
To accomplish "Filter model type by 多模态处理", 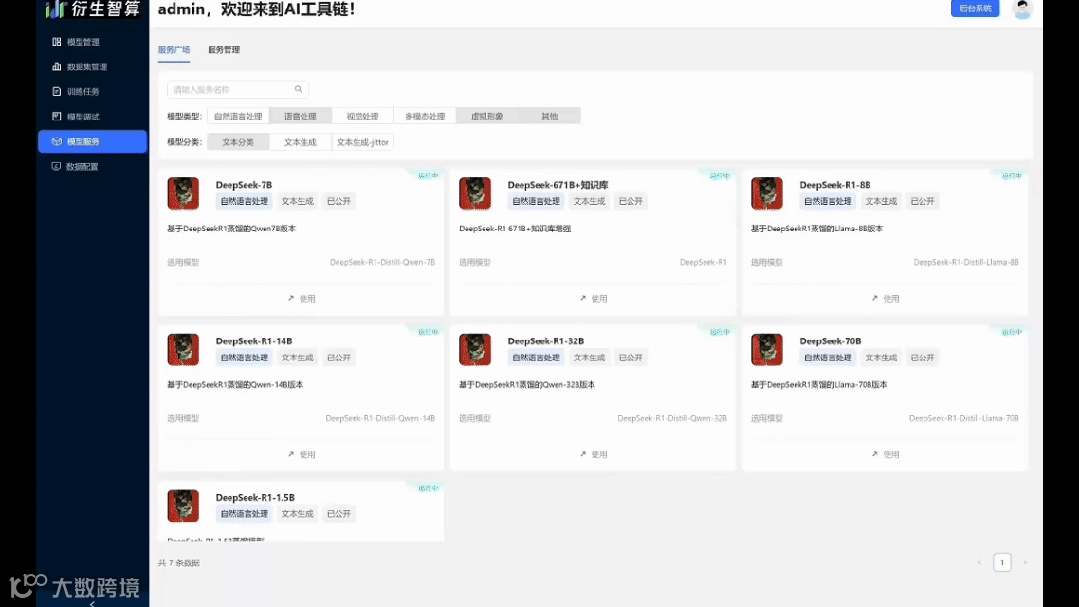I will click(x=425, y=116).
